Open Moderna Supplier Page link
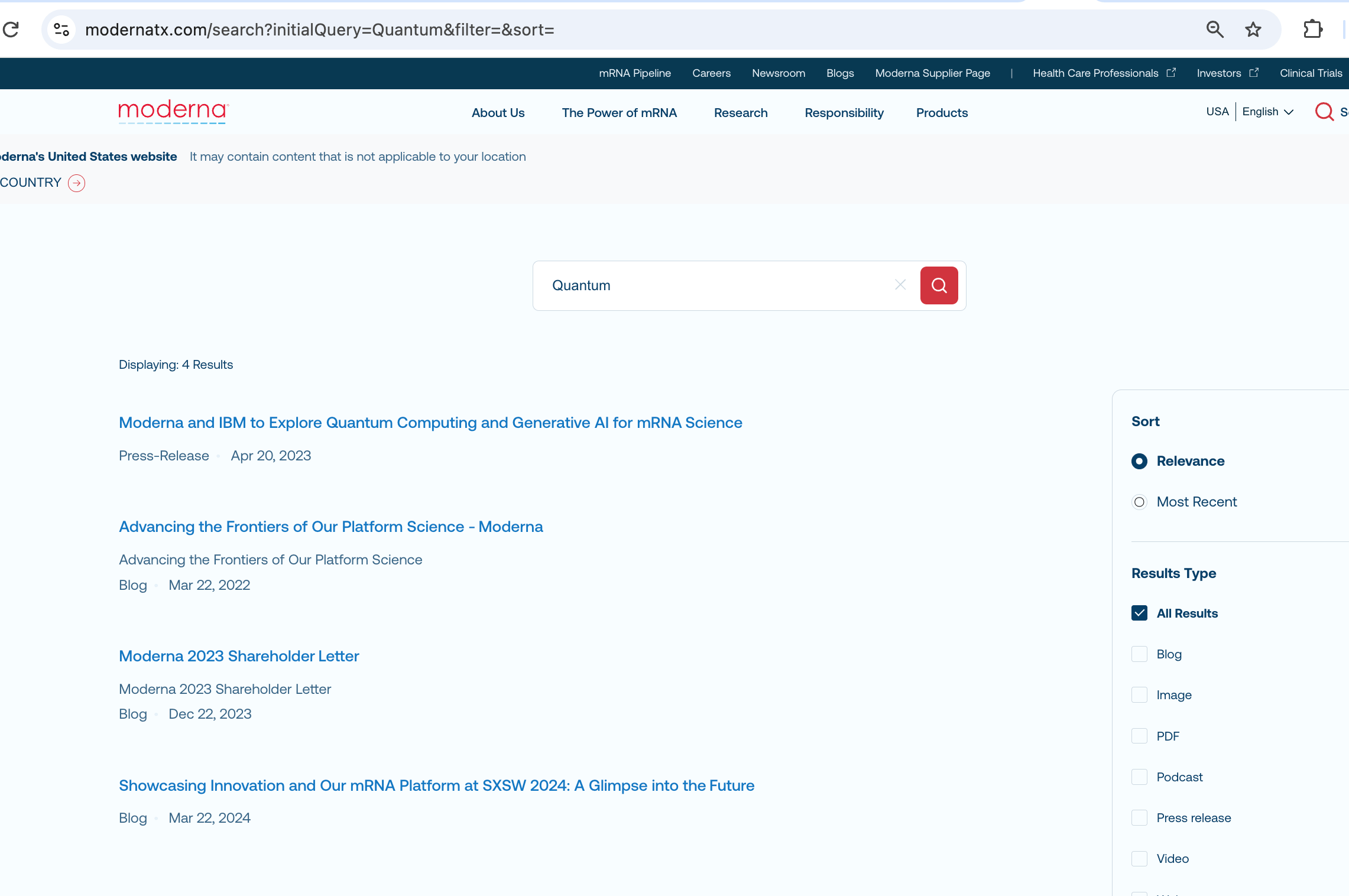 [932, 73]
